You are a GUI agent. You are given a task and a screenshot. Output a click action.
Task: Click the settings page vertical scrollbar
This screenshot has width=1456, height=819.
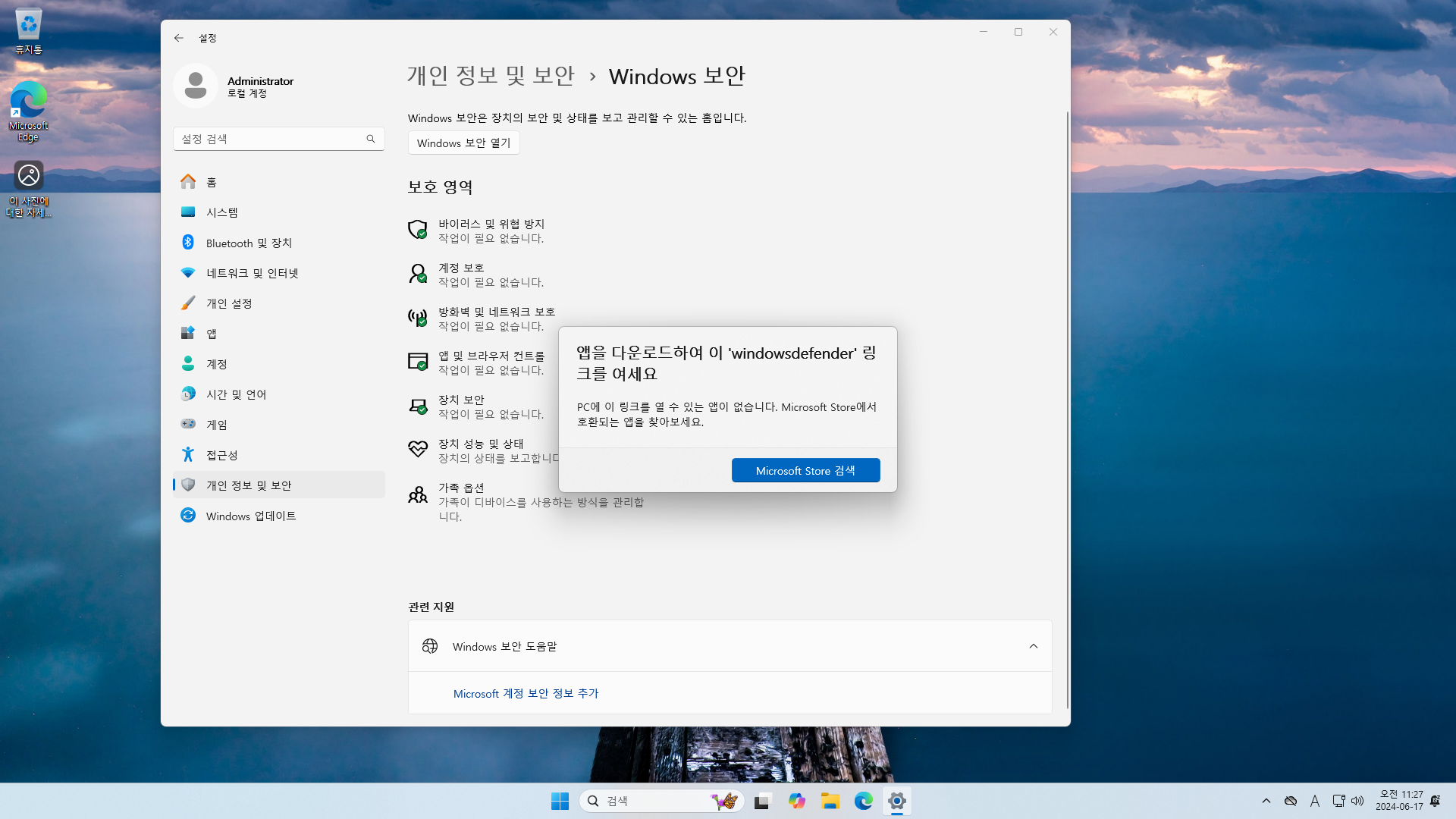(x=1067, y=409)
